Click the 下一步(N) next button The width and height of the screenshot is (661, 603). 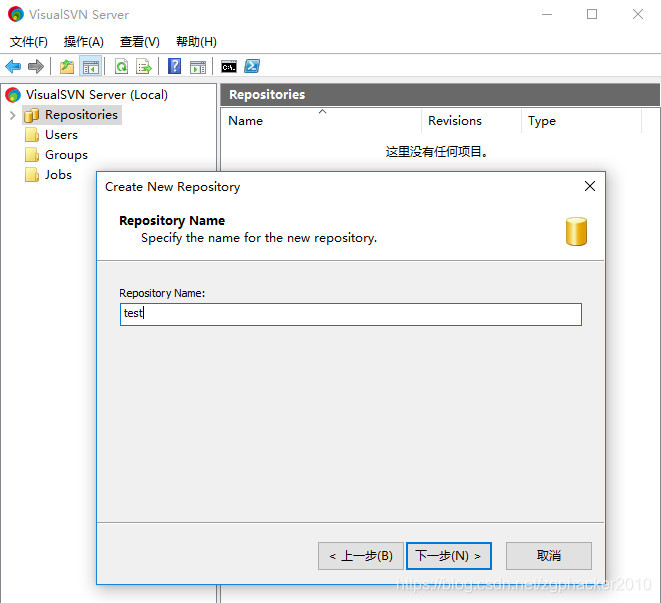click(449, 556)
